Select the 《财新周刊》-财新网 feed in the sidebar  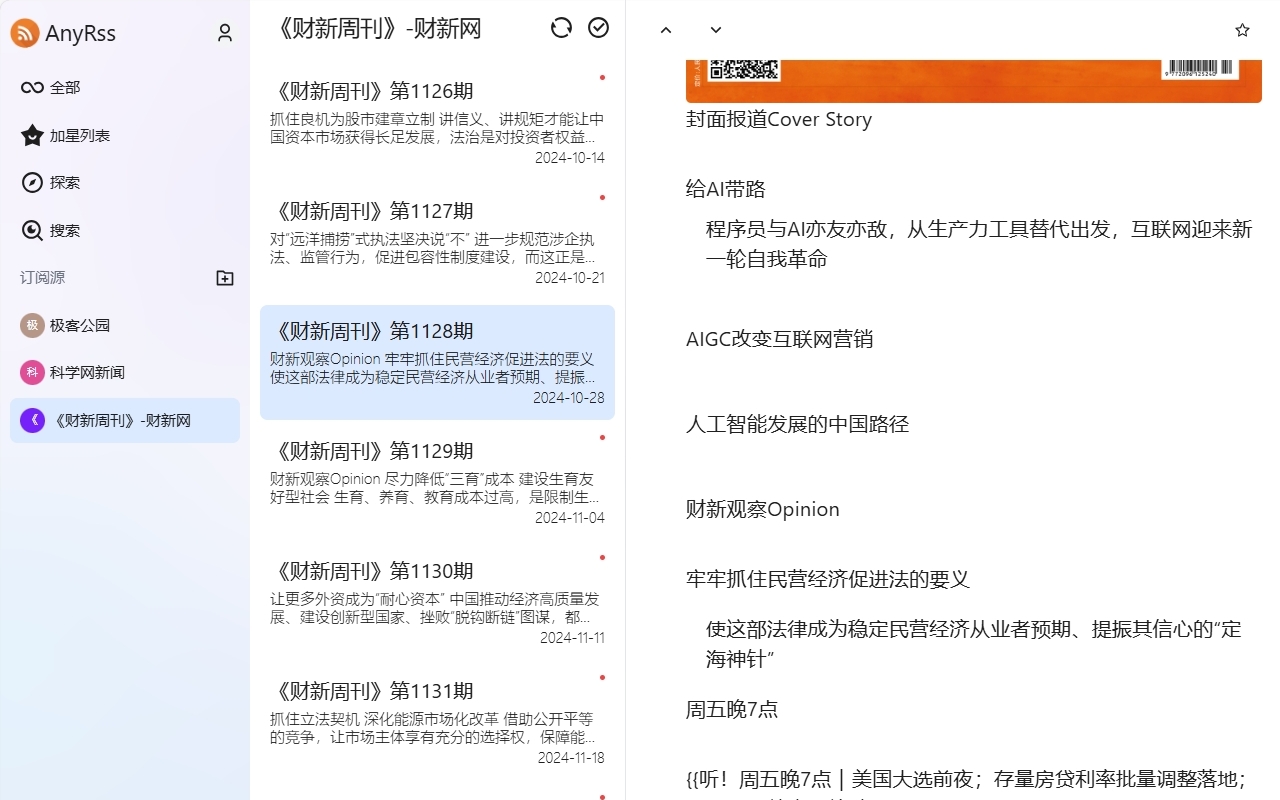pyautogui.click(x=125, y=421)
